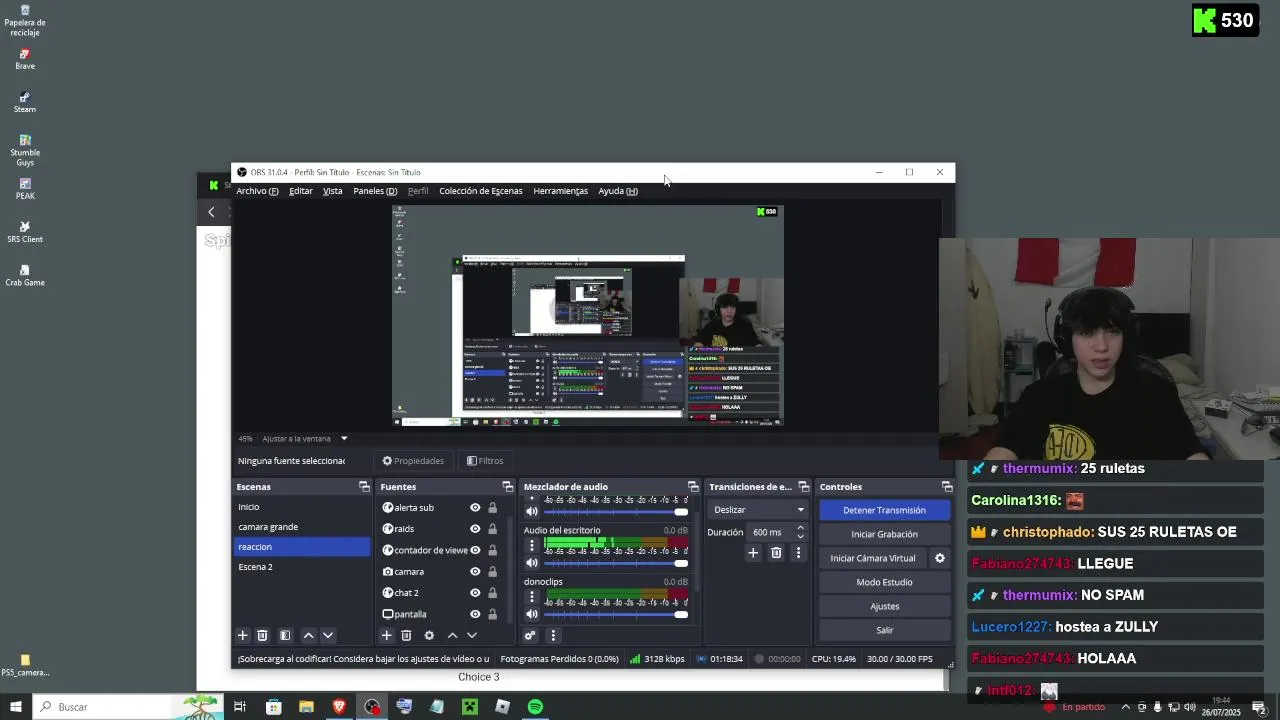The image size is (1280, 720).
Task: Click Detener Transmisión button
Action: point(884,510)
